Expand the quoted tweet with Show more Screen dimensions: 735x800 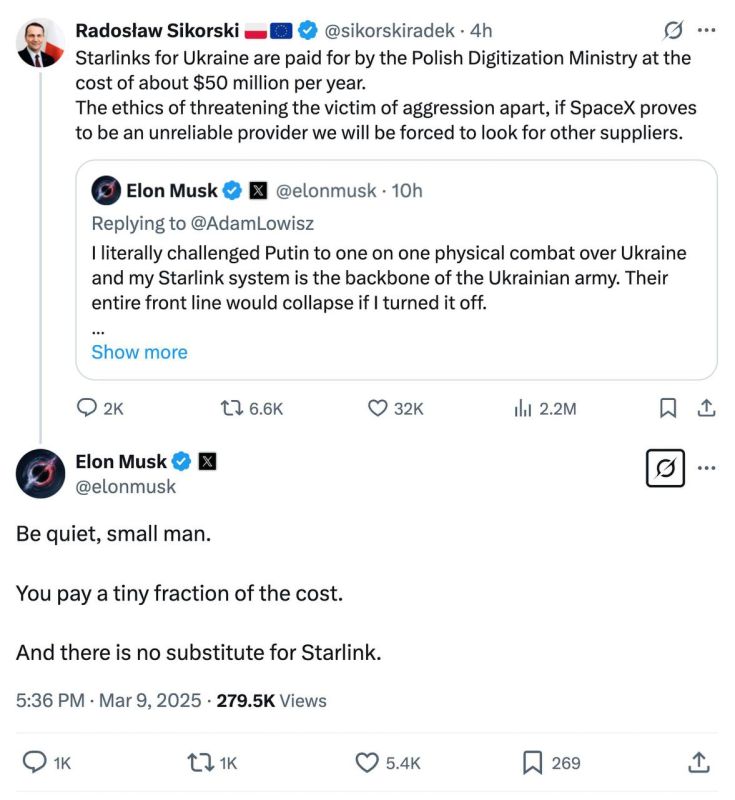[139, 352]
